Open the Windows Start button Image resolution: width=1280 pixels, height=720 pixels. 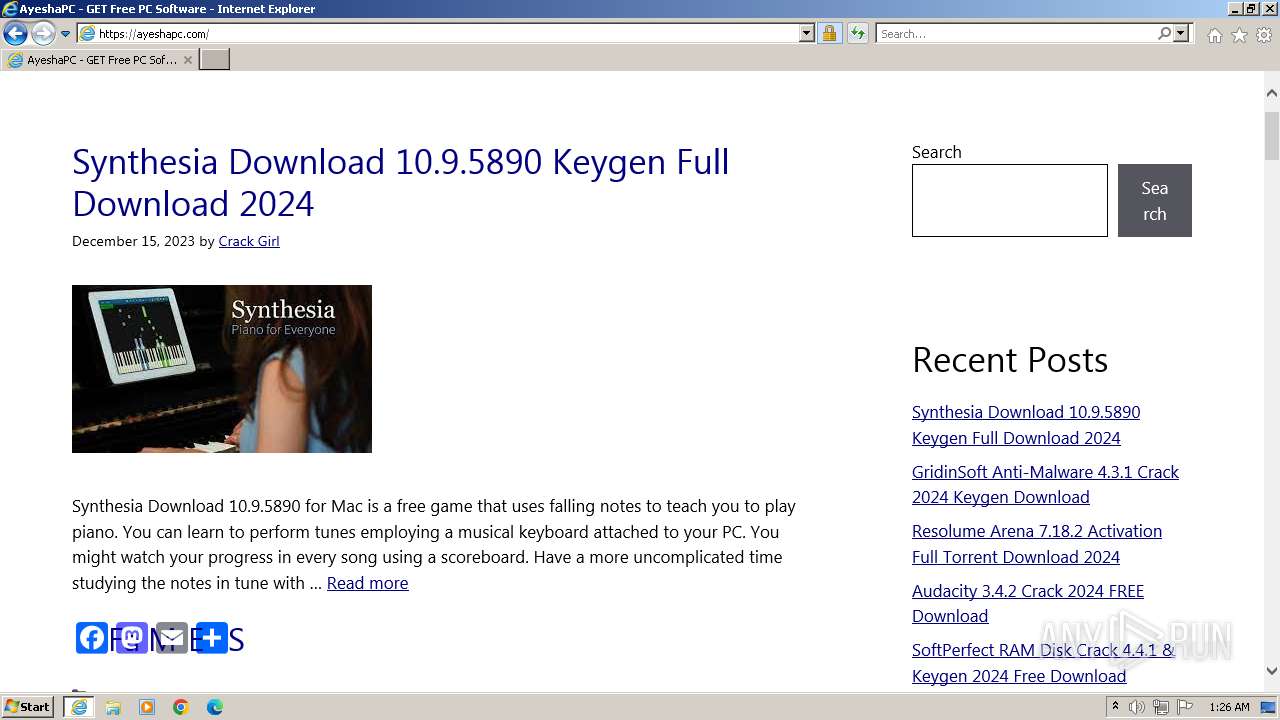28,707
